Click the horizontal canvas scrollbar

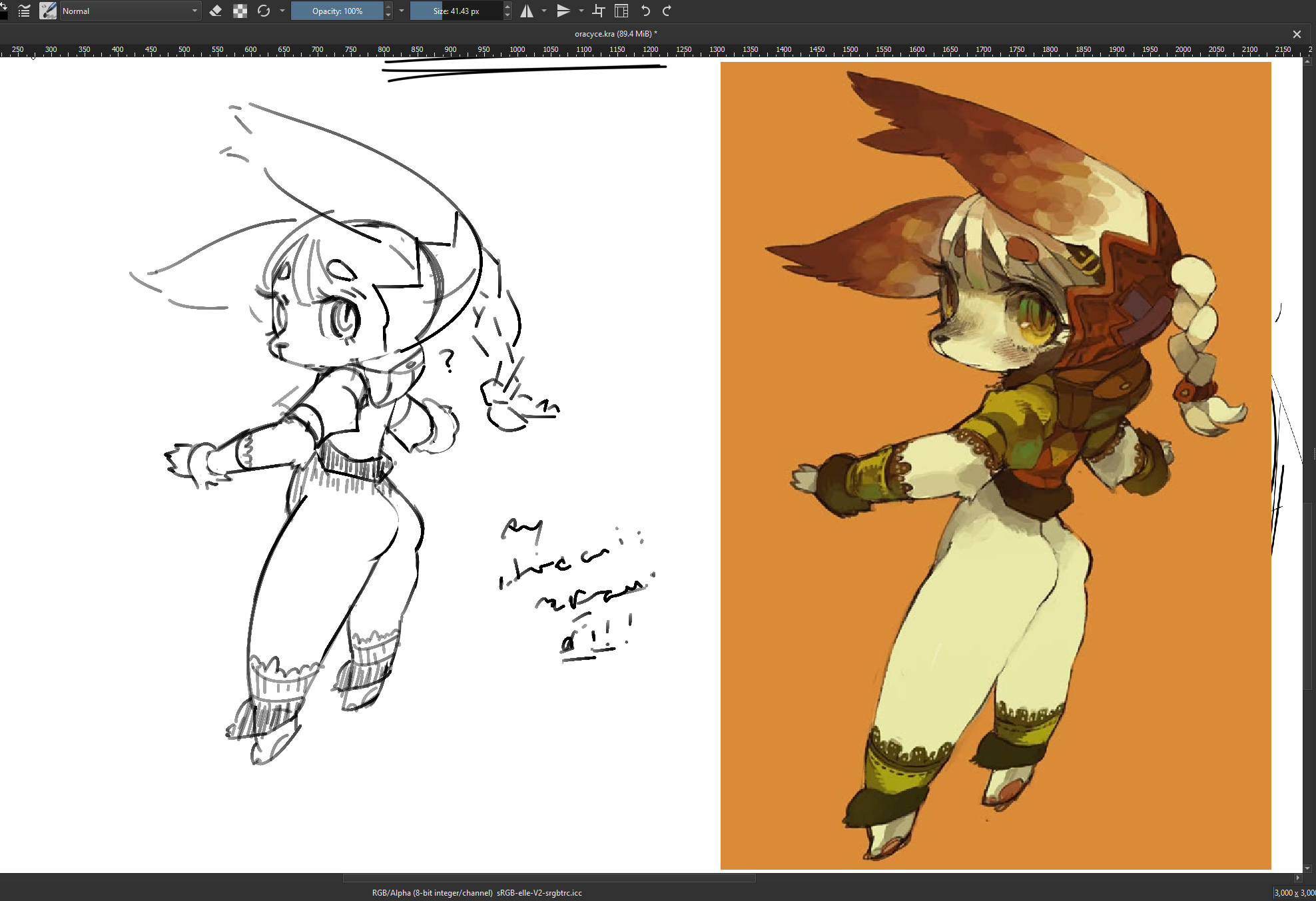click(549, 878)
